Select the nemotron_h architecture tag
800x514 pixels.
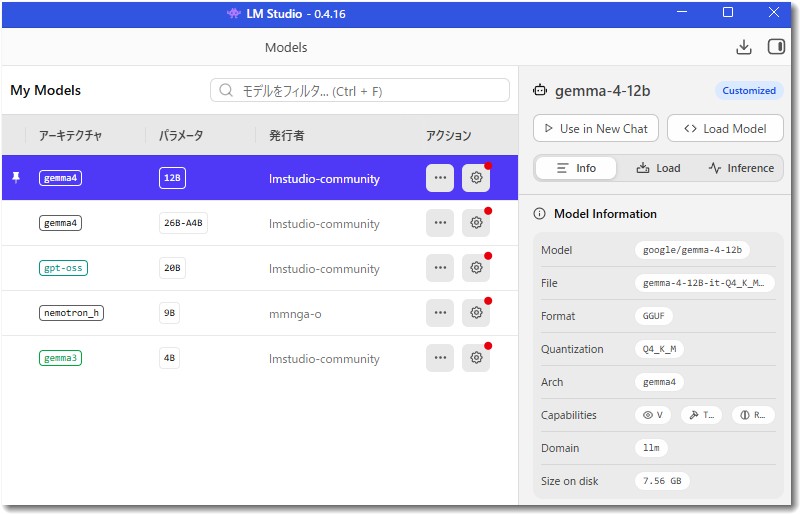pos(71,313)
